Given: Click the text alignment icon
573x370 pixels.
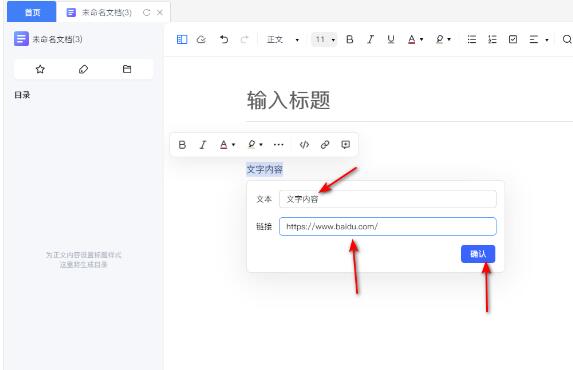Looking at the screenshot, I should tap(534, 39).
